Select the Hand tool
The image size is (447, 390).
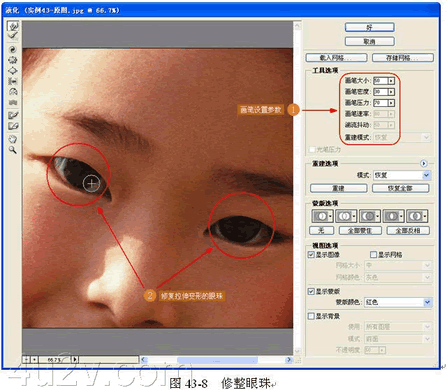pyautogui.click(x=13, y=139)
